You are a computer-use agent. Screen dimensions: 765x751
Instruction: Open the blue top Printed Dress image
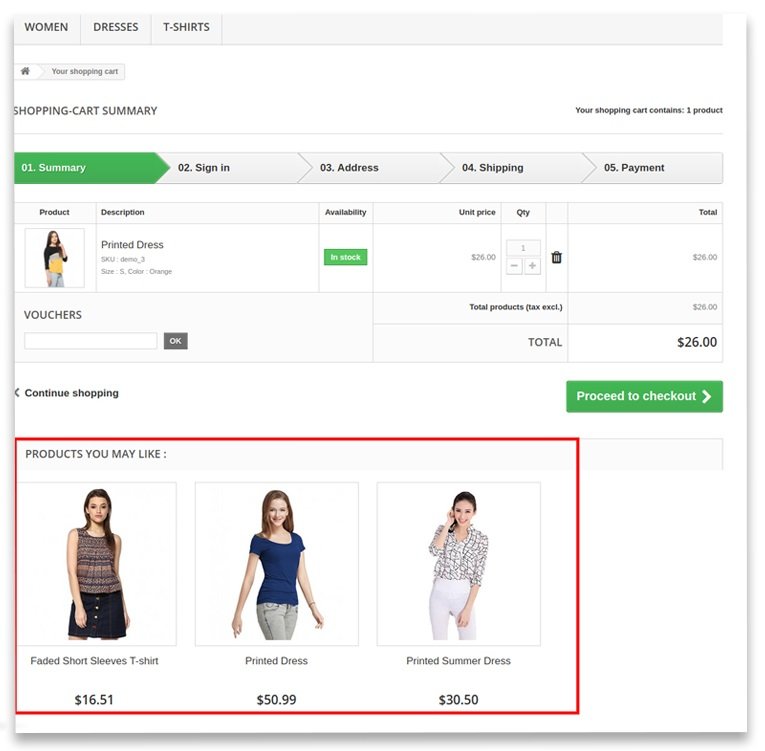pyautogui.click(x=277, y=564)
